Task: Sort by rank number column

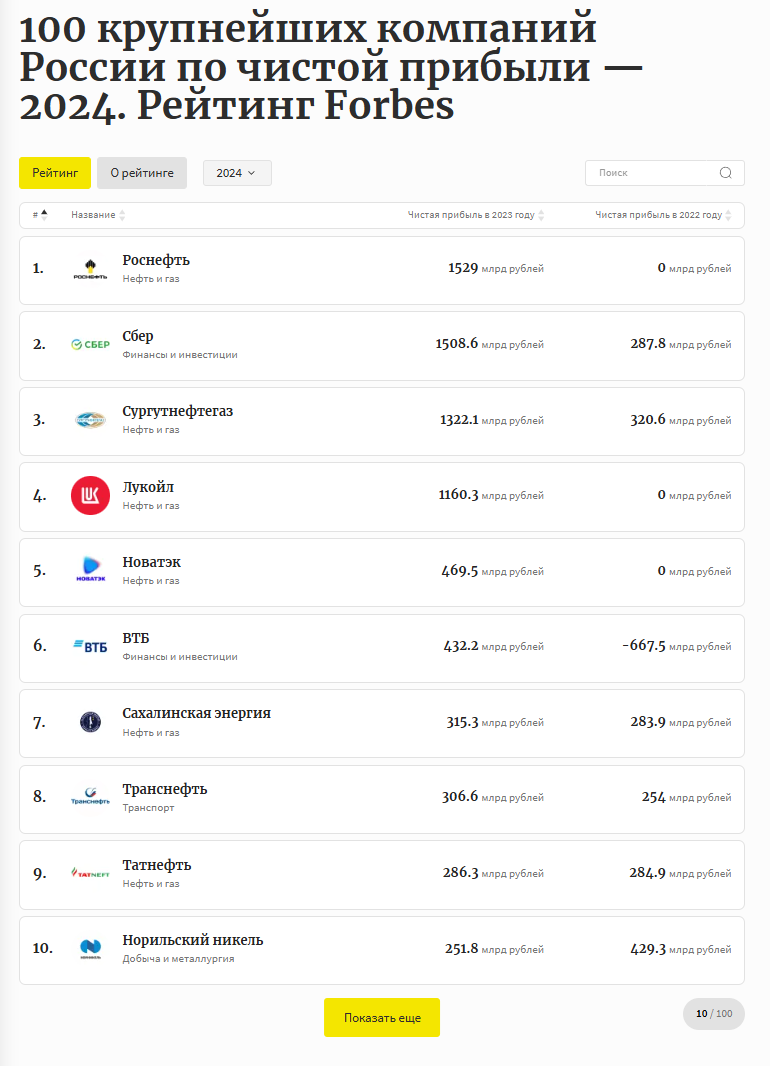Action: 40,215
